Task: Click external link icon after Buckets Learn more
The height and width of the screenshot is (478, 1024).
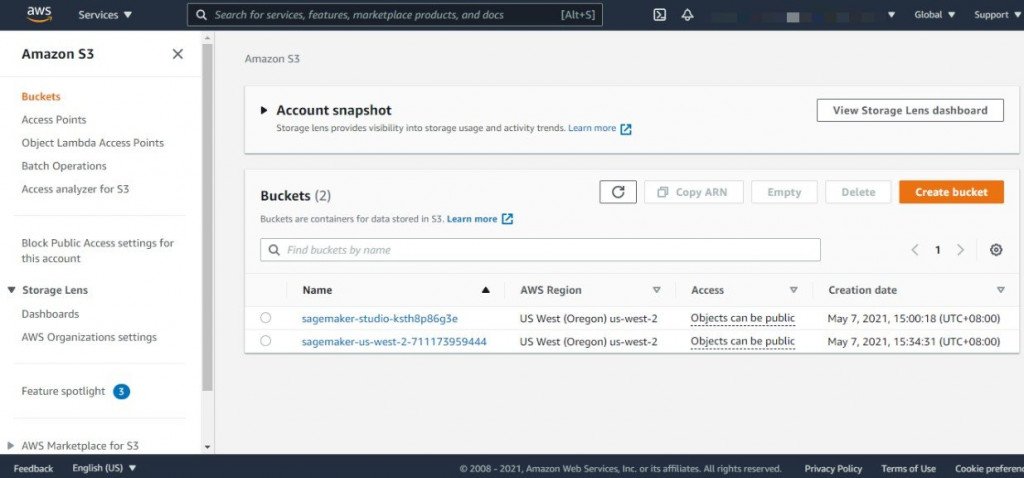Action: pos(507,219)
